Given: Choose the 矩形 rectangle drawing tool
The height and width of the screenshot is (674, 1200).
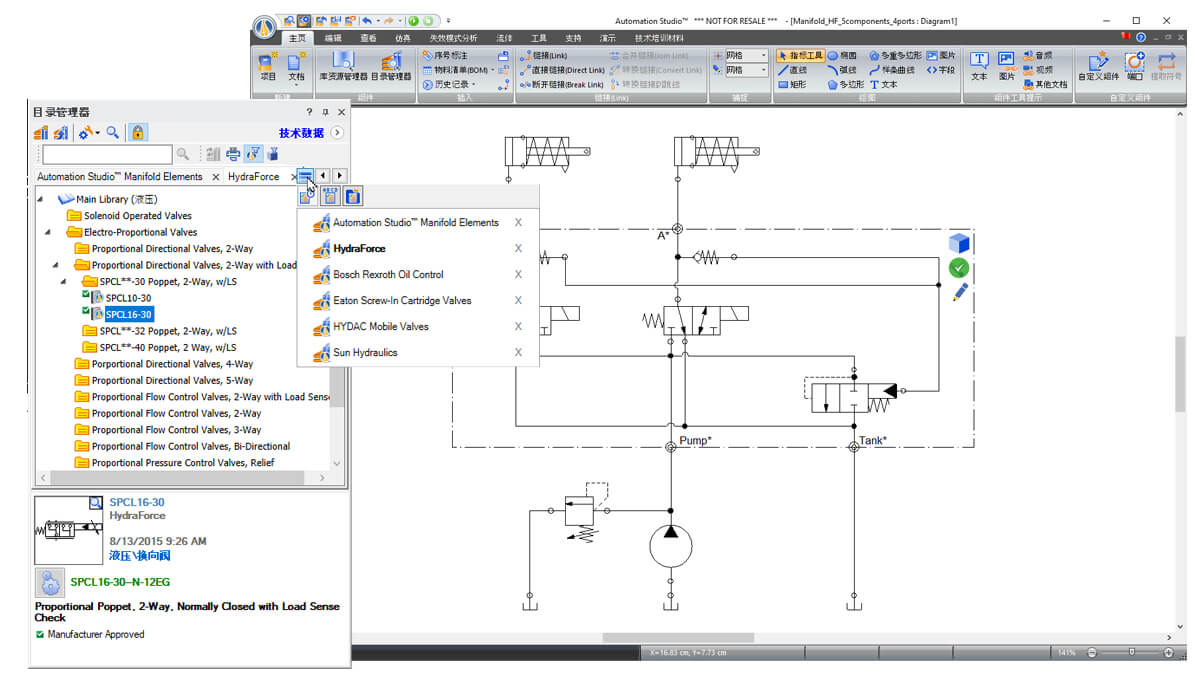Looking at the screenshot, I should coord(792,84).
